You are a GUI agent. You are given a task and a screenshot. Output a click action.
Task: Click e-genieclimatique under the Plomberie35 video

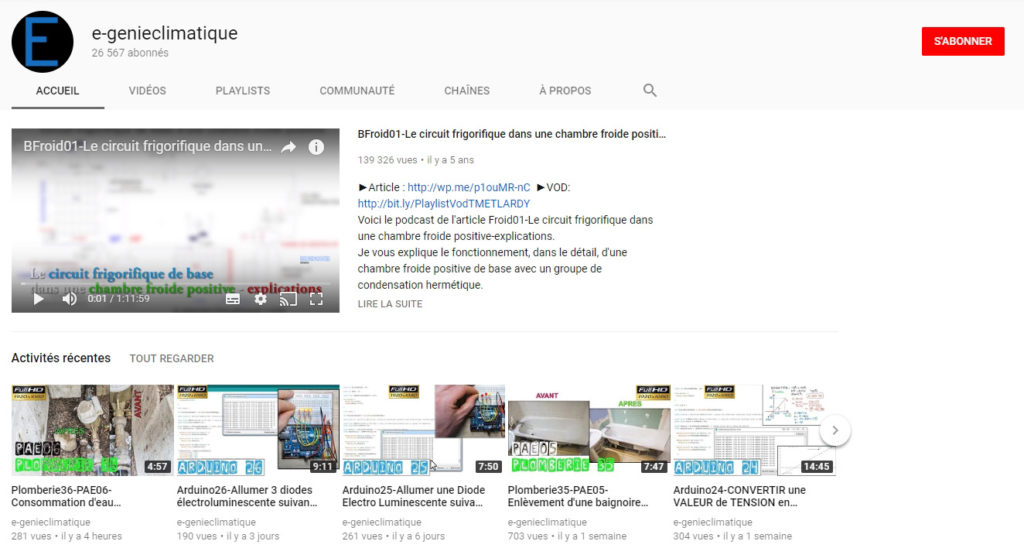click(x=547, y=523)
